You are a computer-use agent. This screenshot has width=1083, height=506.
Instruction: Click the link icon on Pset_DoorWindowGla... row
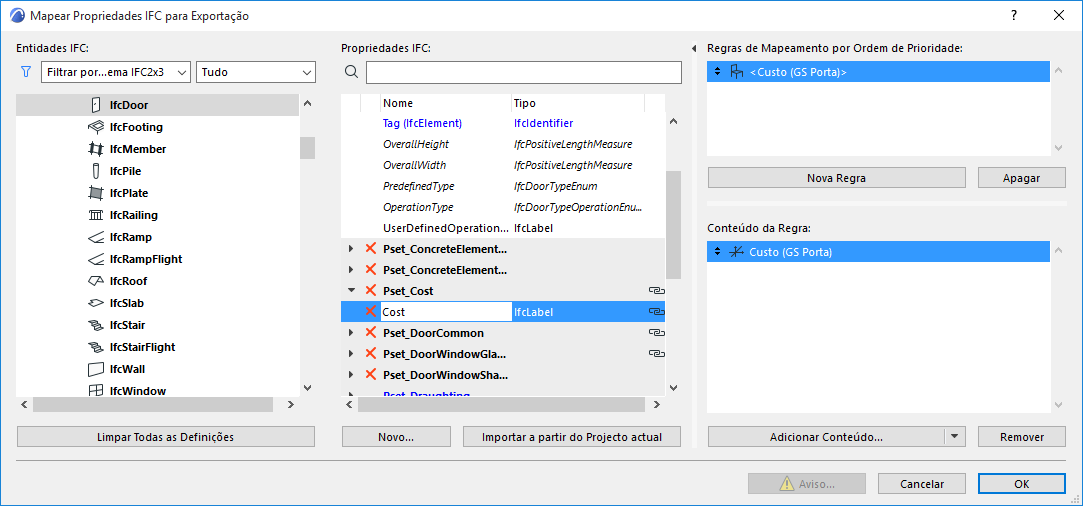point(656,353)
